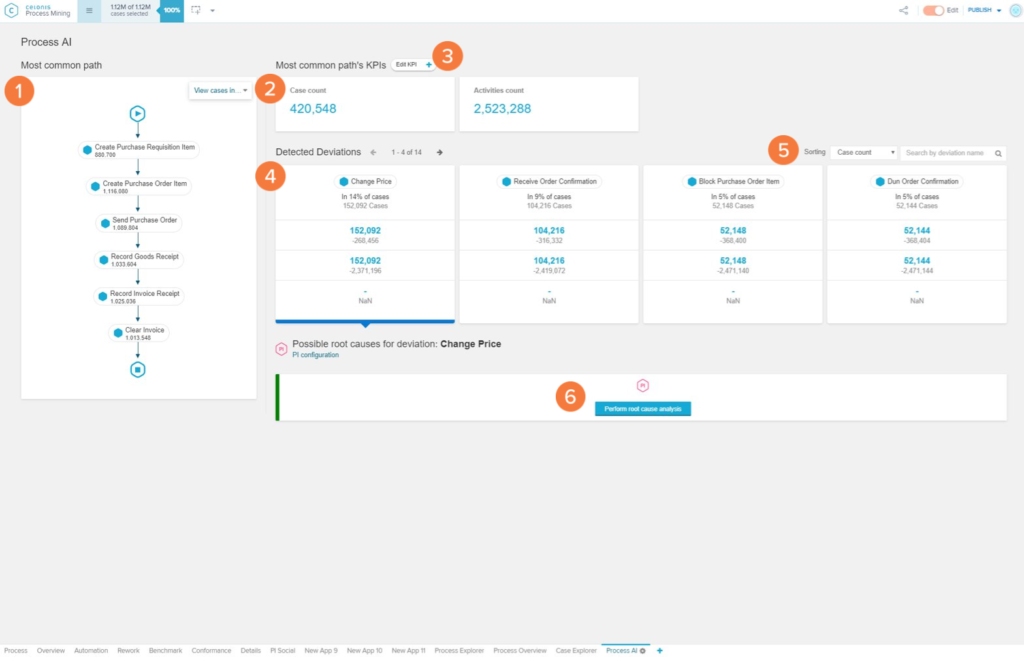Go to previous page of detected deviations

pyautogui.click(x=373, y=152)
